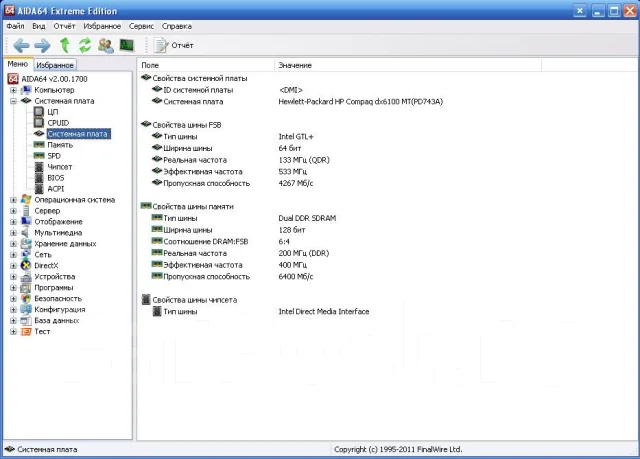The width and height of the screenshot is (640, 459).
Task: Expand the DirectX tree node
Action: click(x=13, y=266)
